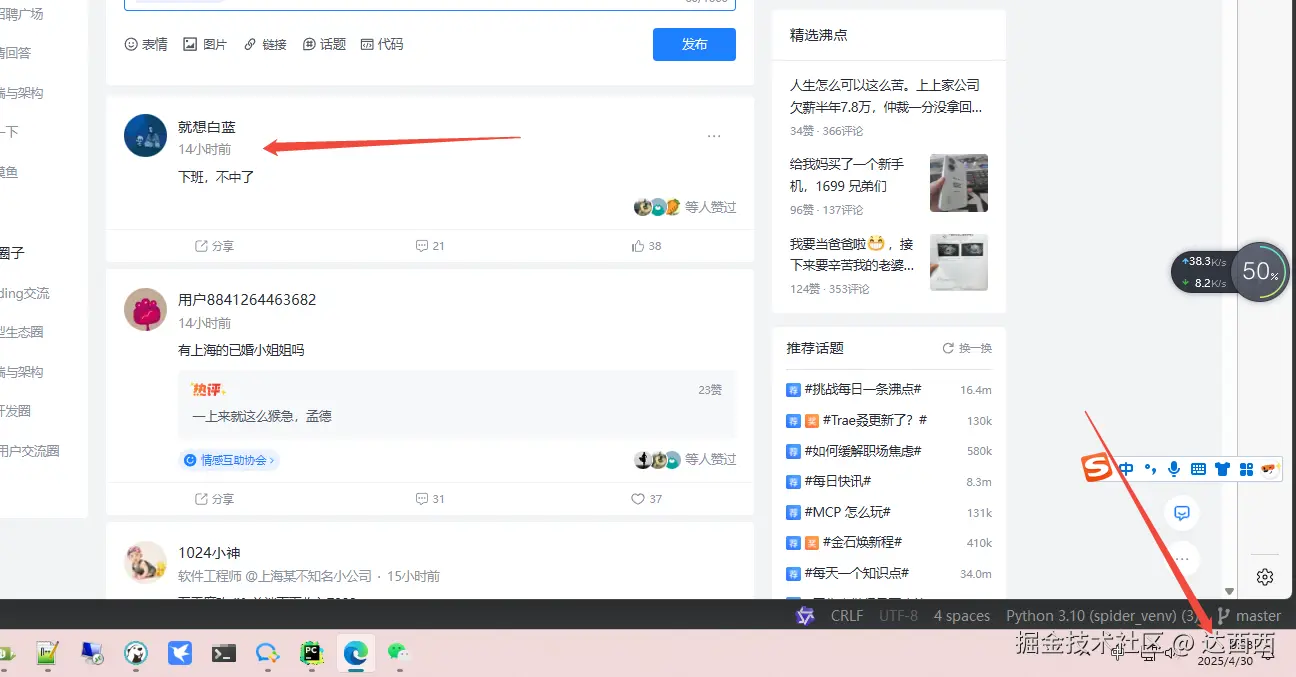Open the Sogou on-screen keyboard icon
Screen dimensions: 1296x677
[1197, 468]
